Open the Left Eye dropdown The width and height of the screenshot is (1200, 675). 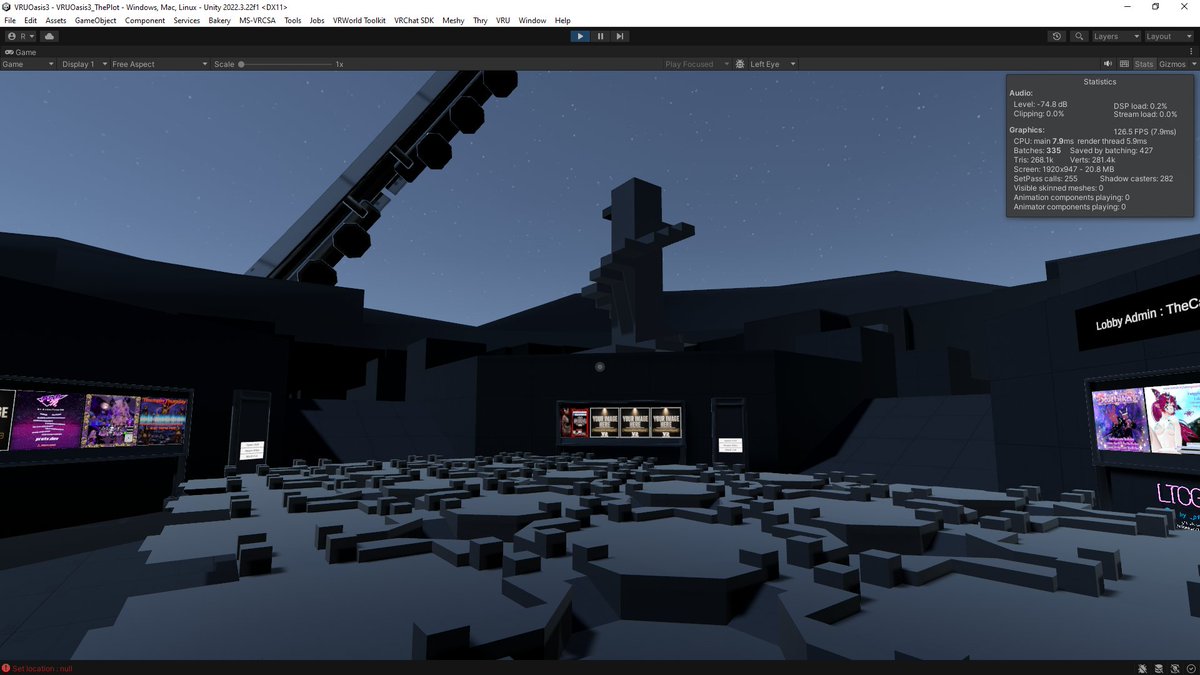[x=773, y=64]
